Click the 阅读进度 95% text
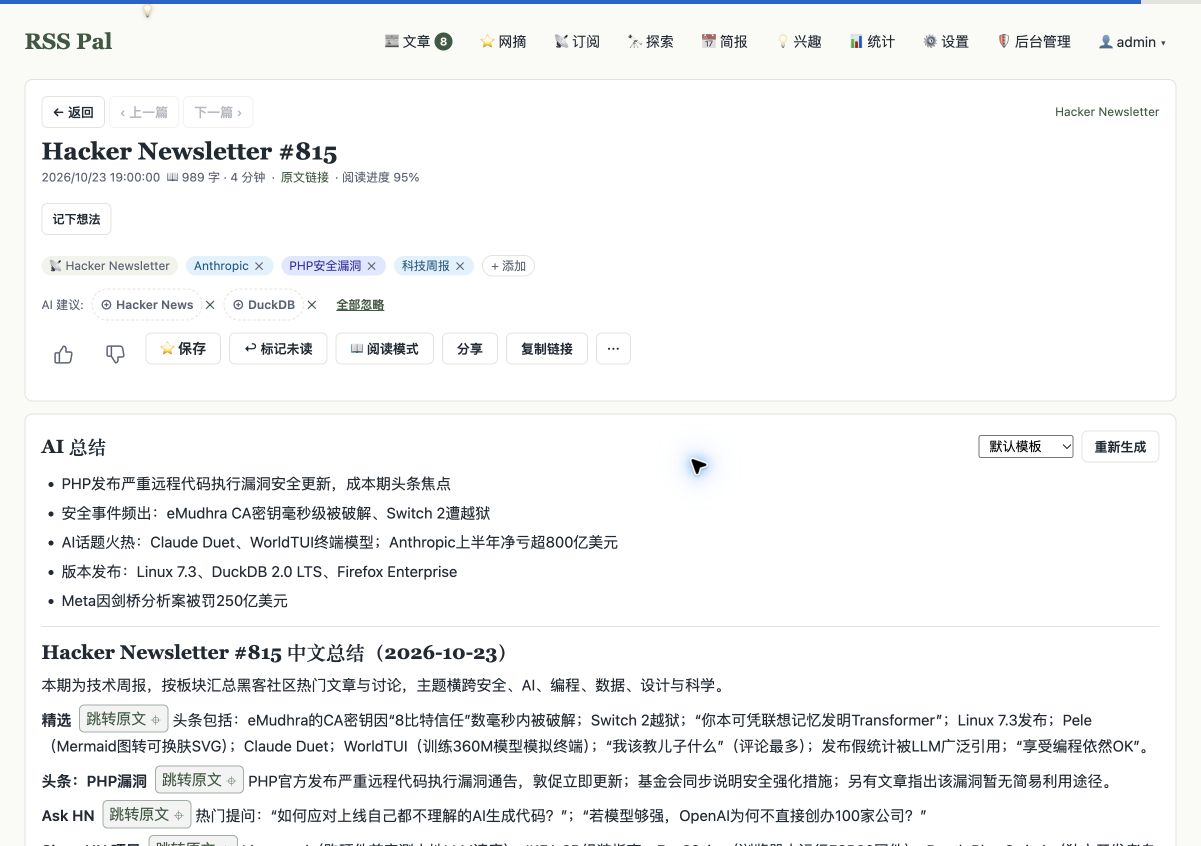Screen dimensions: 1201x846 [x=381, y=177]
